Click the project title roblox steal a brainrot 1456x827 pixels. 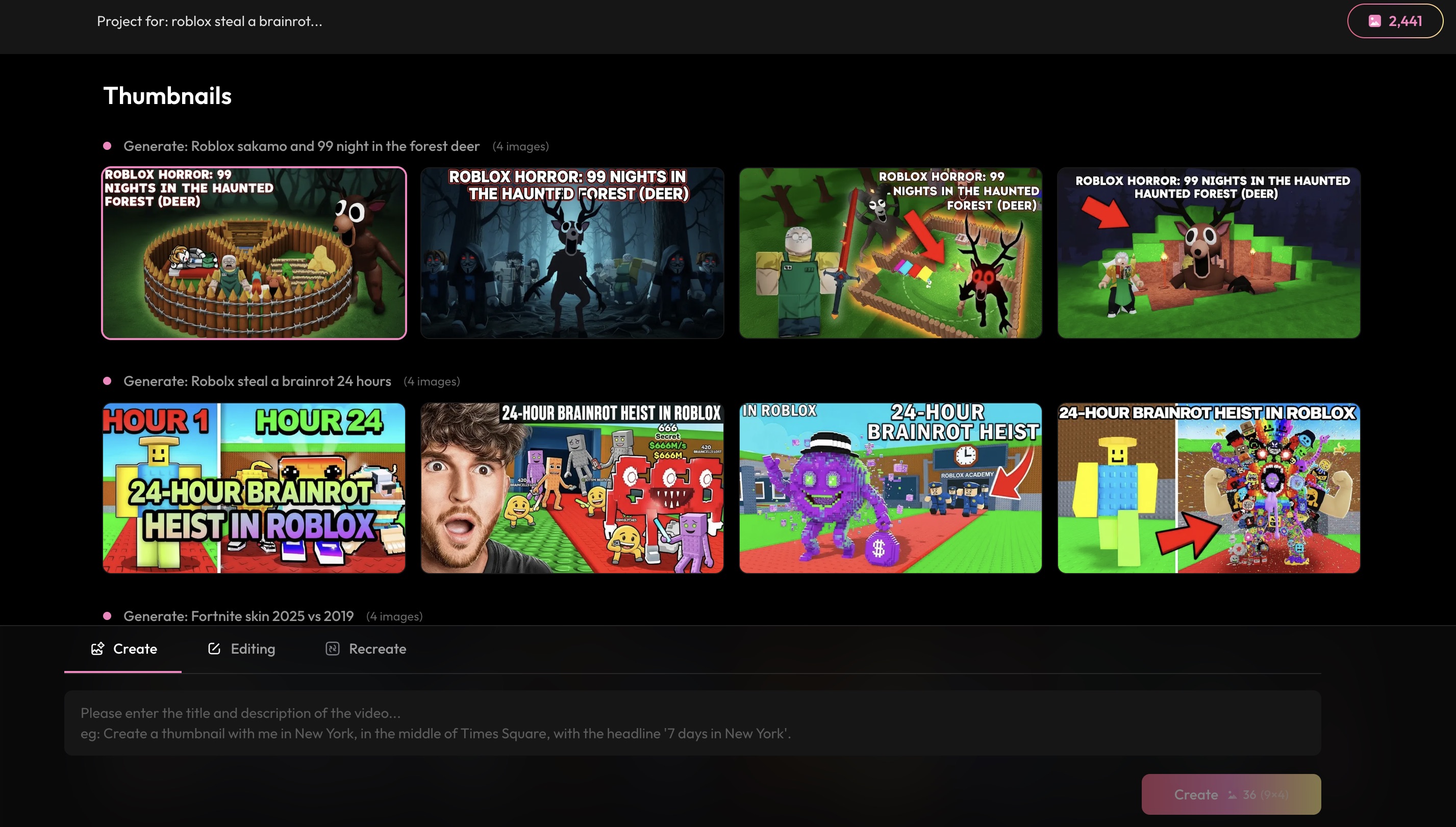(209, 21)
